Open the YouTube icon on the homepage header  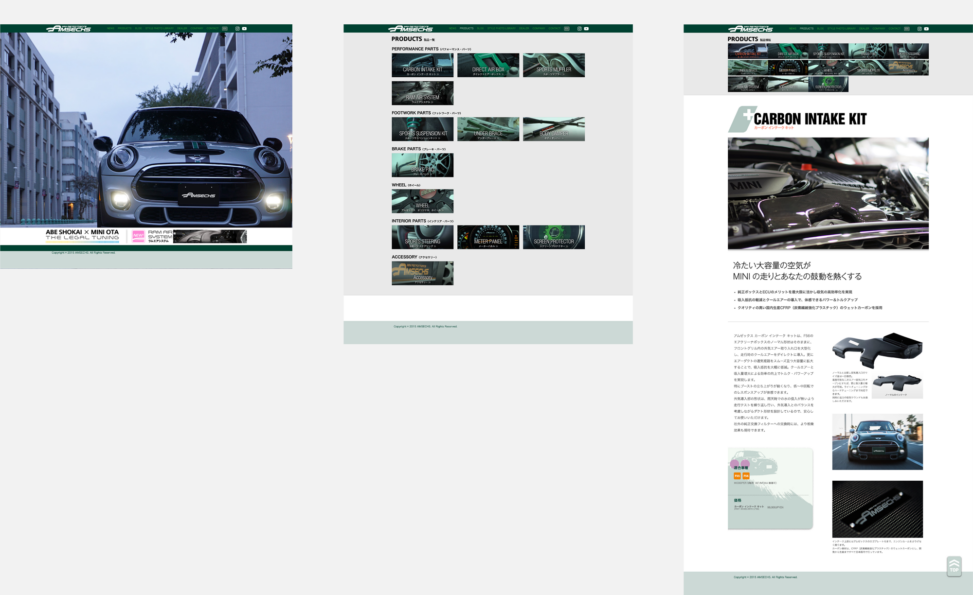pyautogui.click(x=244, y=29)
